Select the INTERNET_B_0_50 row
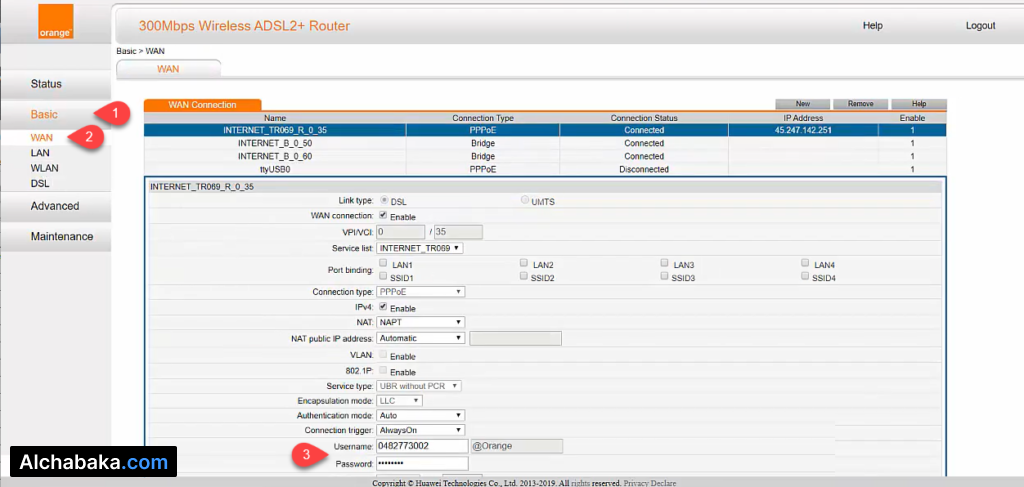Image resolution: width=1024 pixels, height=487 pixels. pyautogui.click(x=545, y=143)
